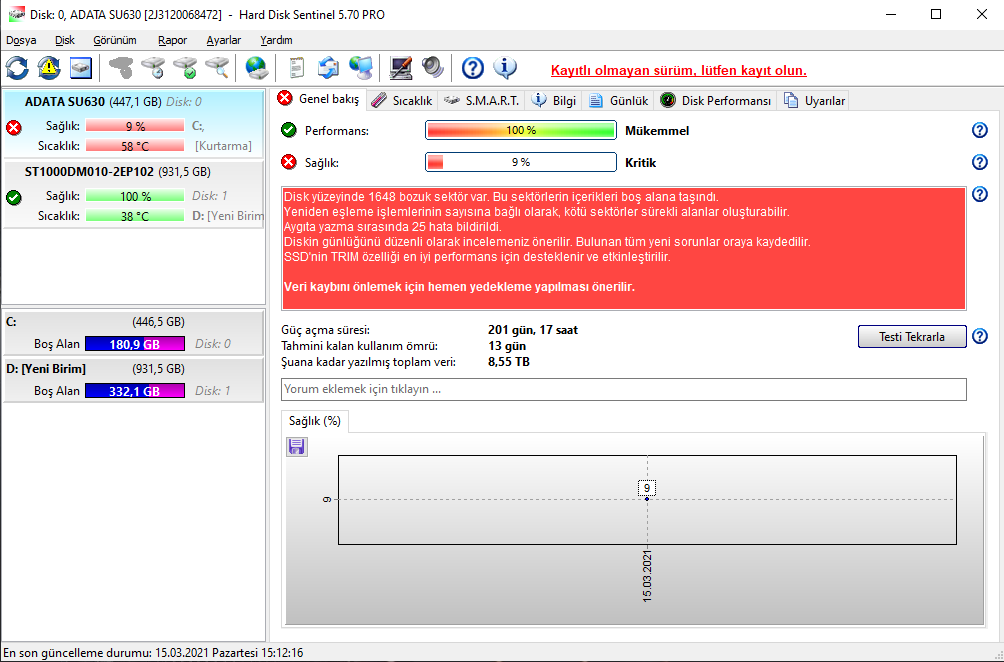Click the blue refresh arrows toolbar icon
Image resolution: width=1004 pixels, height=662 pixels.
[17, 68]
